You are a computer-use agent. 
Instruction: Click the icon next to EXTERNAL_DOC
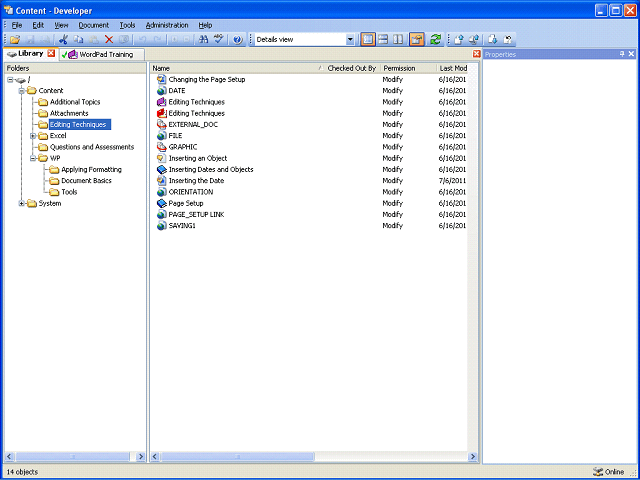[162, 124]
